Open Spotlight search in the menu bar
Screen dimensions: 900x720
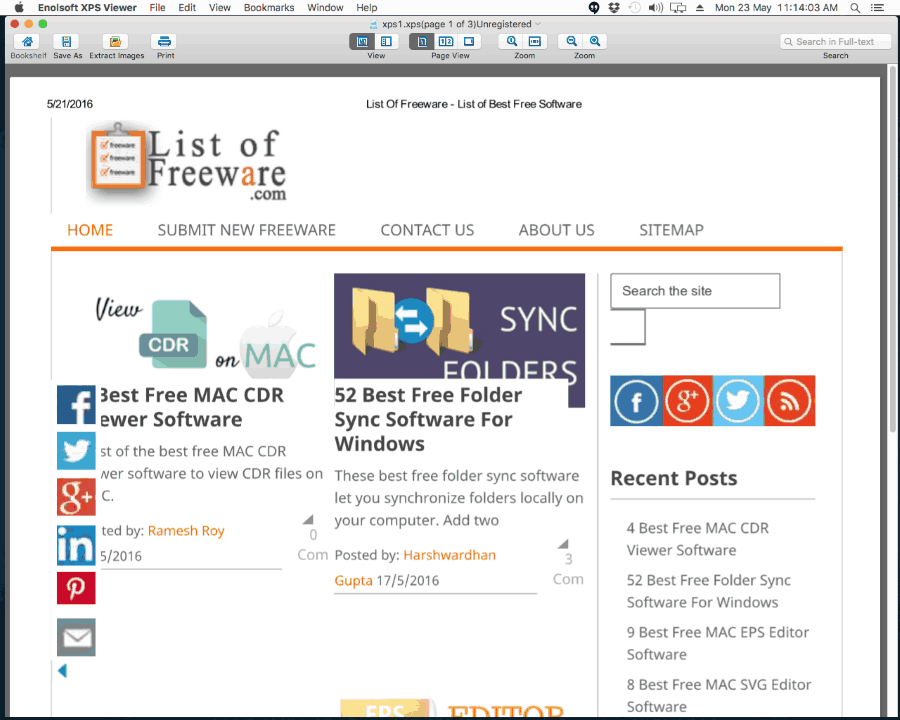tap(855, 7)
